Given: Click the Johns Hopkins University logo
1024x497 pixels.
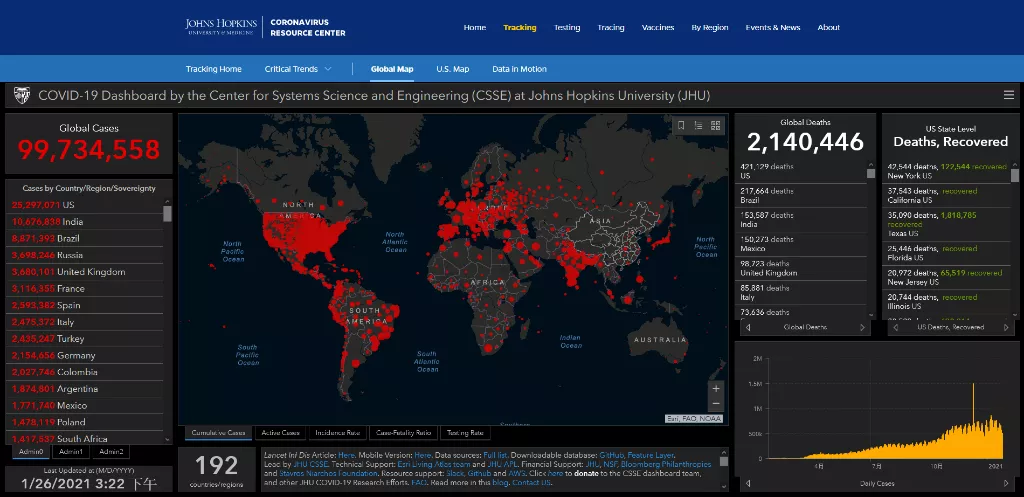Looking at the screenshot, I should click(221, 27).
